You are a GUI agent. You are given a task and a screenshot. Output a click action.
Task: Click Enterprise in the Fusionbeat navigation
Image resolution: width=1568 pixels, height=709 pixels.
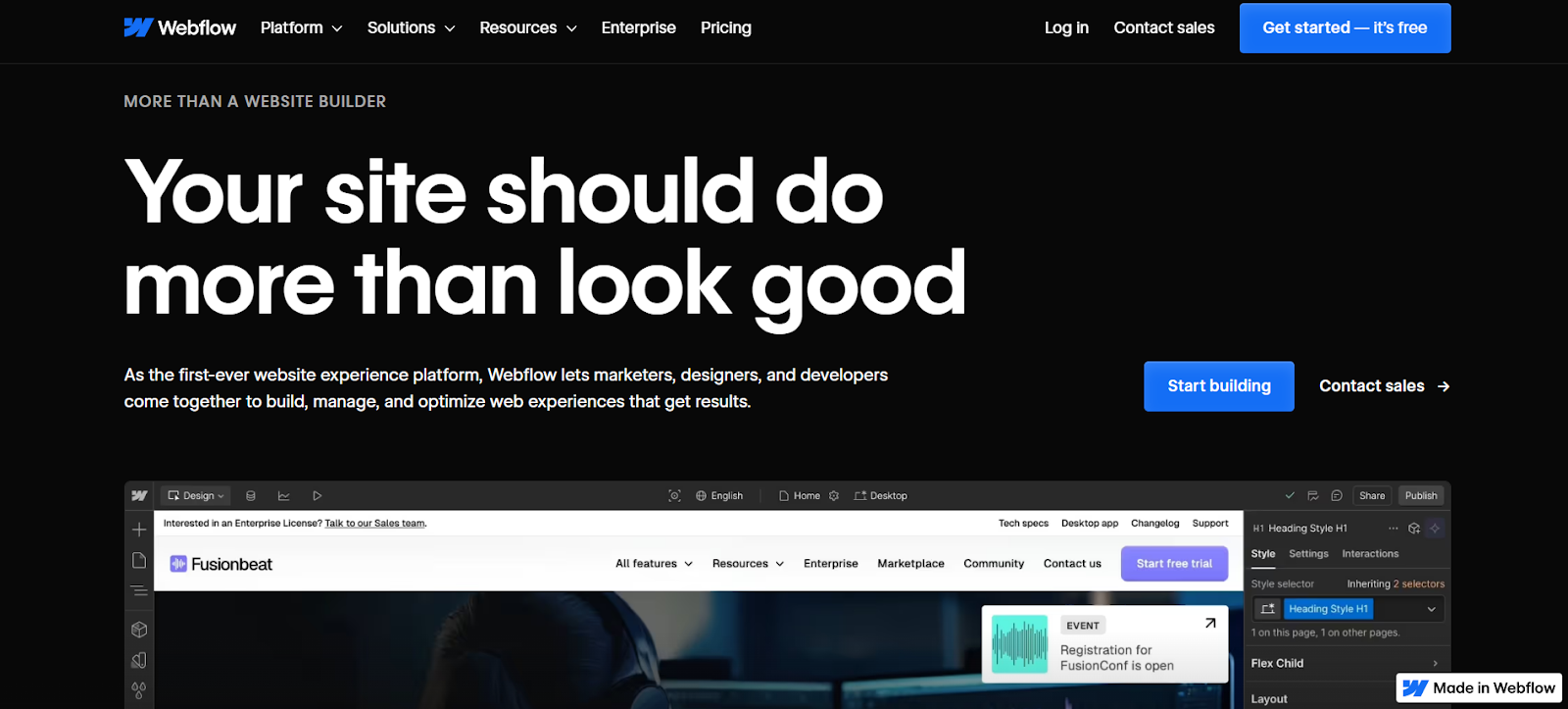[x=831, y=564]
